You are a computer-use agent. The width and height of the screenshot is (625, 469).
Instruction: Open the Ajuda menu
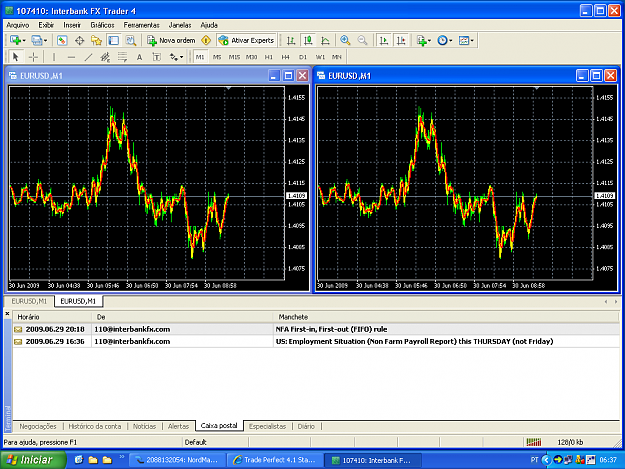click(209, 25)
